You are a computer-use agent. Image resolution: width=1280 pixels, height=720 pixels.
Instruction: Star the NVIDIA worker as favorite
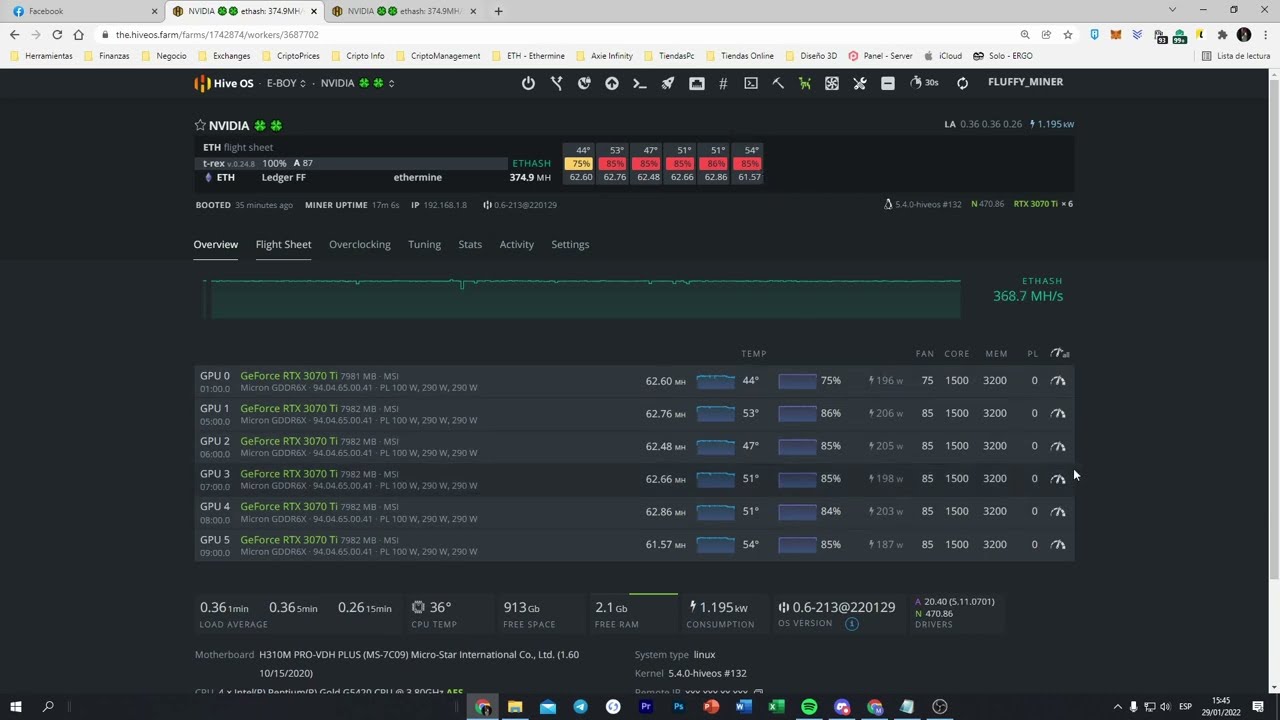[200, 125]
